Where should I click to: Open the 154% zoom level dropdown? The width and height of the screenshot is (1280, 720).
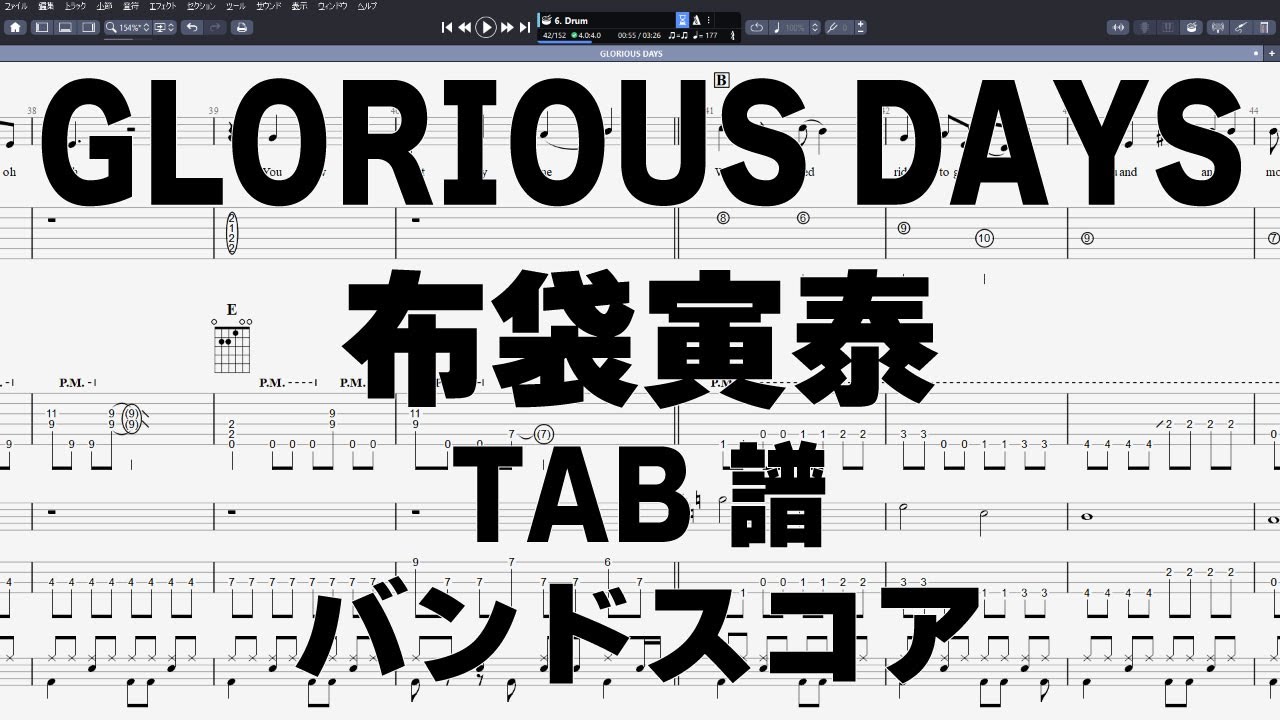[127, 27]
